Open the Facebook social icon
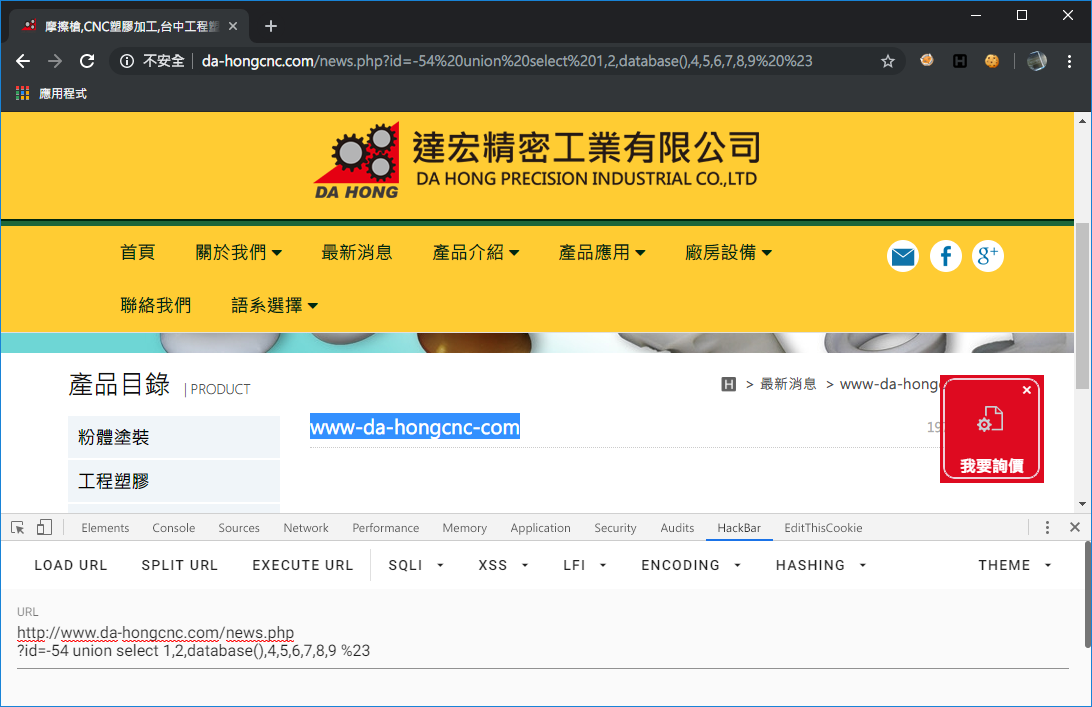This screenshot has width=1092, height=707. (945, 256)
